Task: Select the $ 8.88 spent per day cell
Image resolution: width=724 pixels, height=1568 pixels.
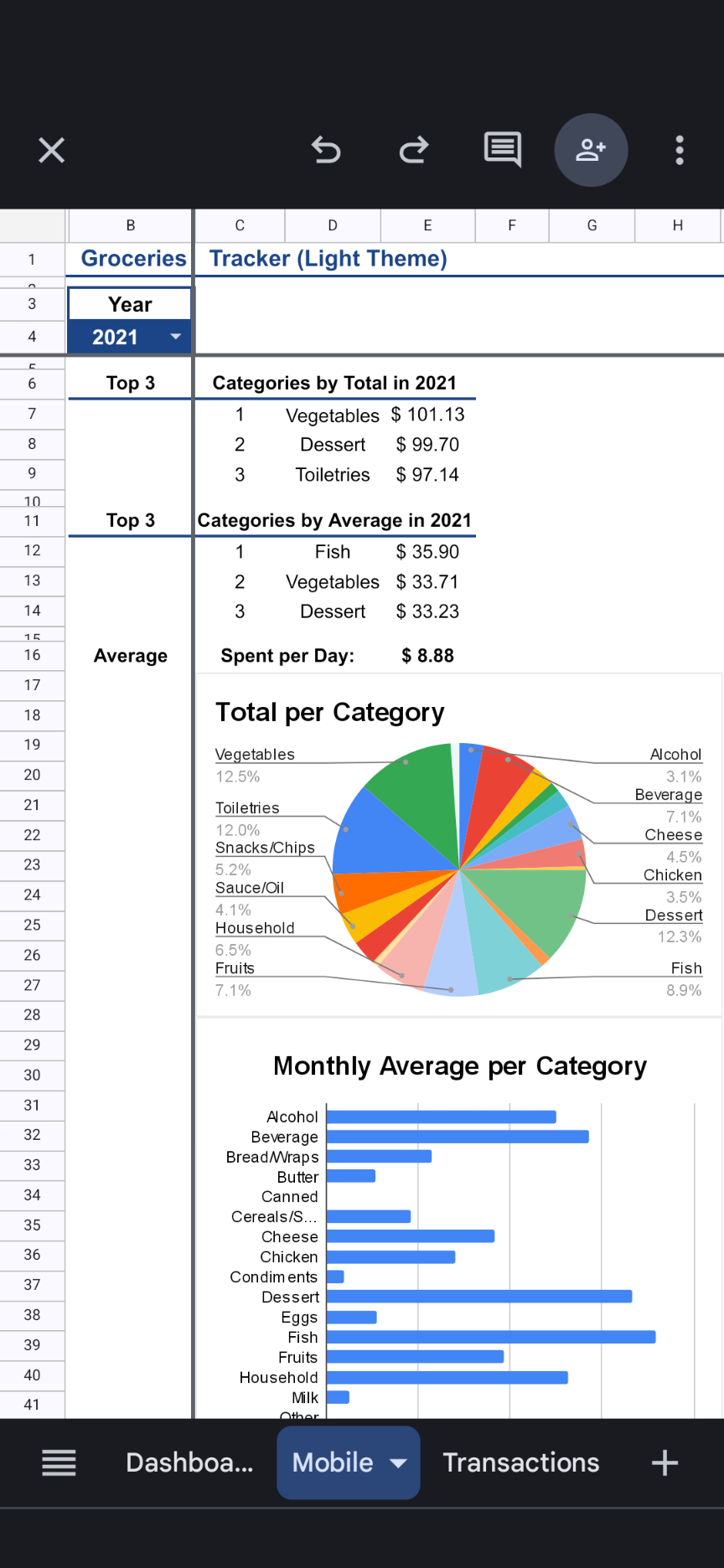Action: tap(427, 656)
